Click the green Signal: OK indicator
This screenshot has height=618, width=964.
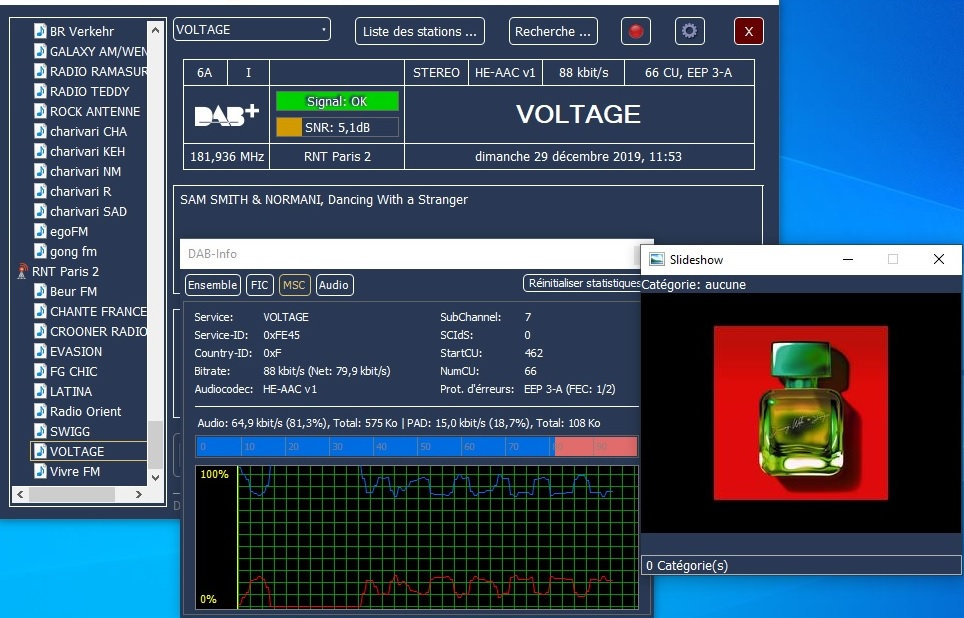pos(337,101)
